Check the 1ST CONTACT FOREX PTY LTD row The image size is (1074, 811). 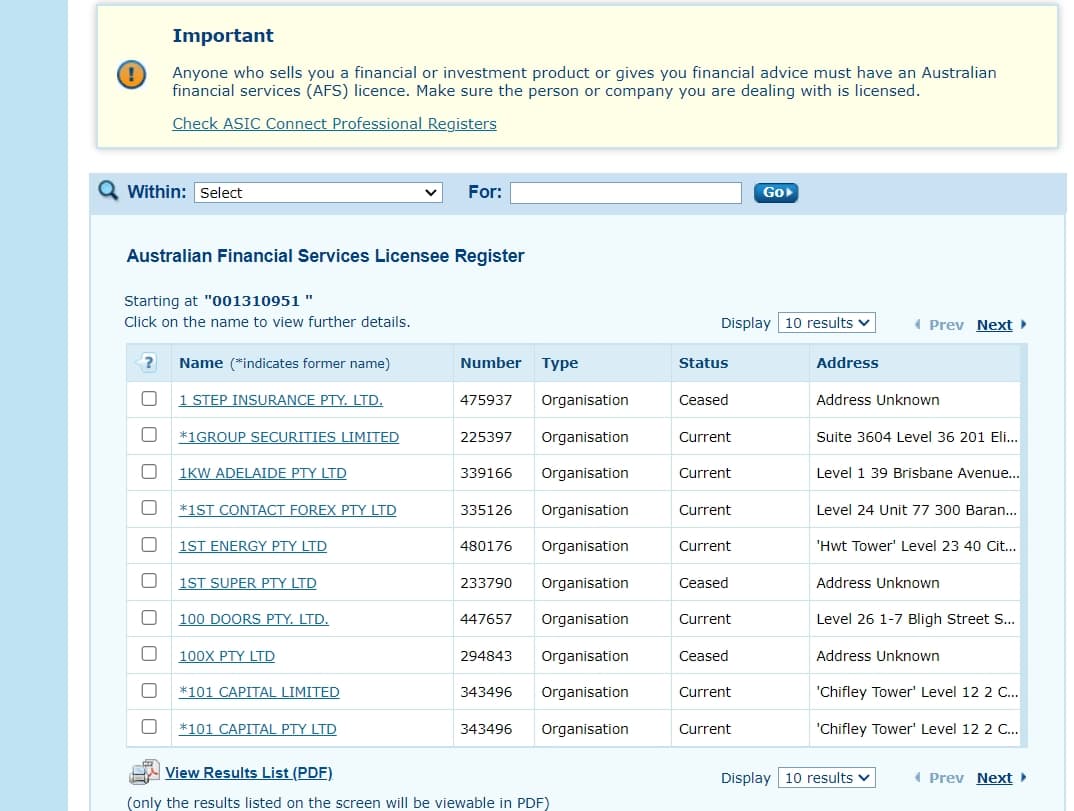[149, 508]
